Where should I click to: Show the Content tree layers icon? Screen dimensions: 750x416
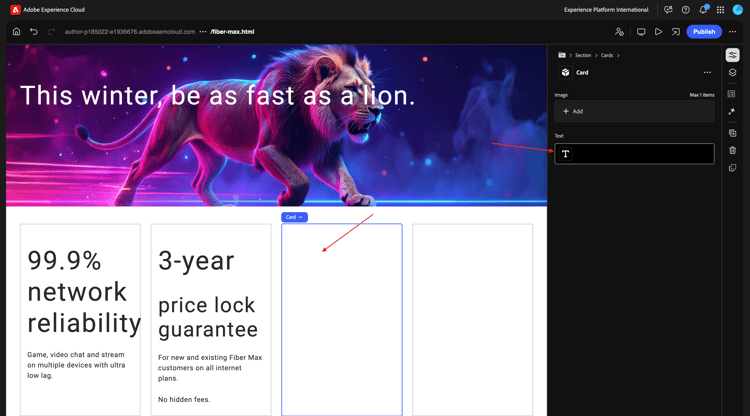(x=732, y=73)
